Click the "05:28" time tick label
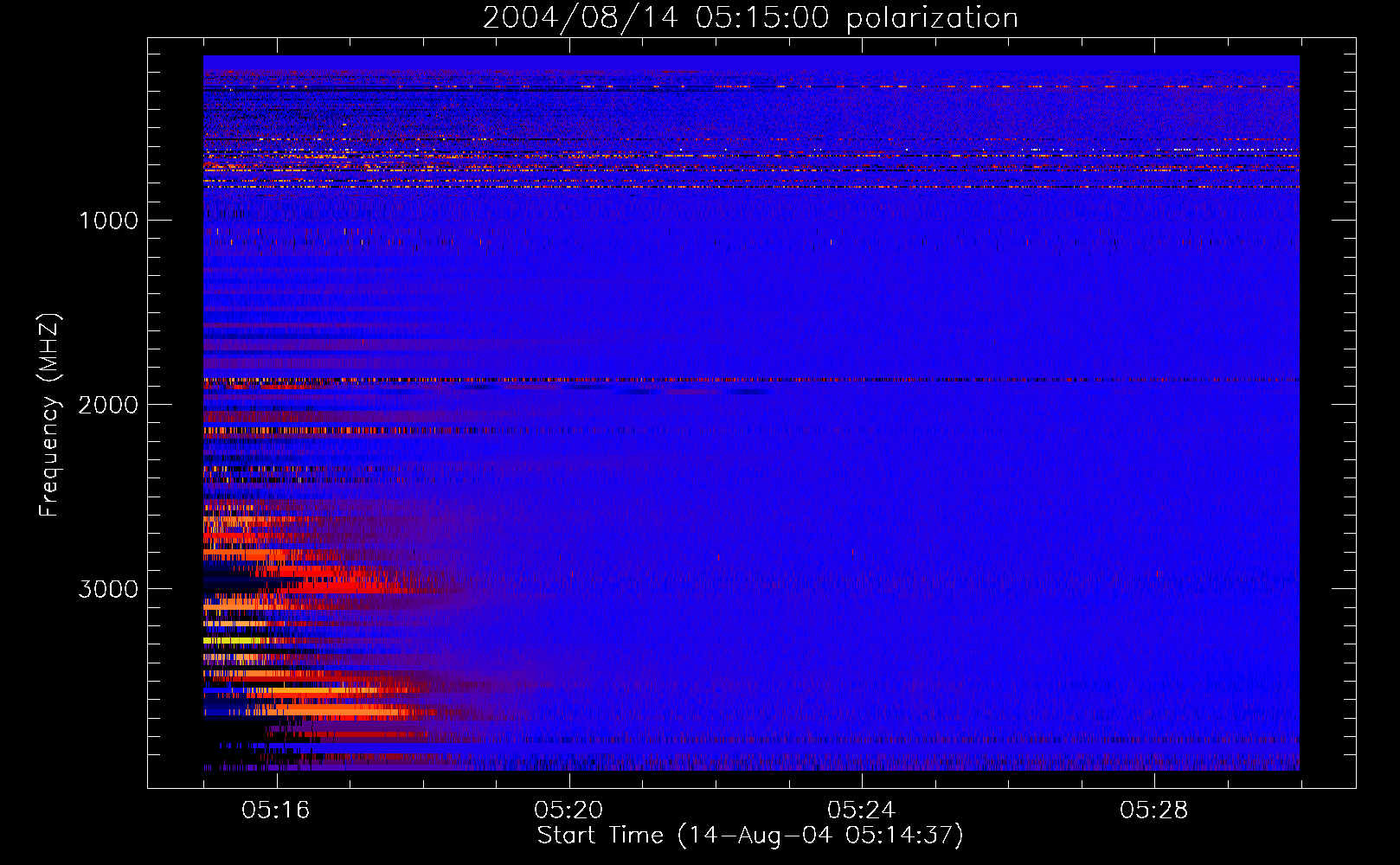The height and width of the screenshot is (865, 1400). coord(1154,811)
